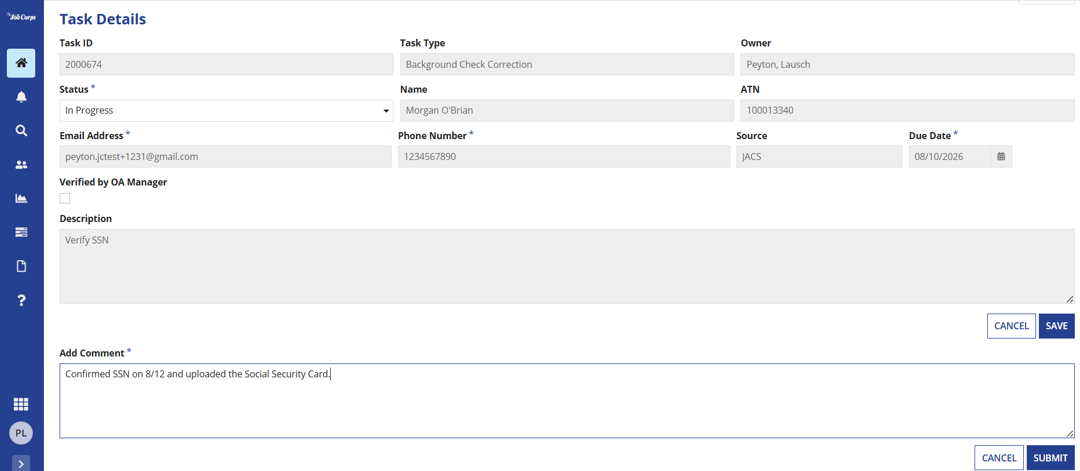Screen dimensions: 1080x471
Task: Click the Email Address field
Action: click(227, 156)
